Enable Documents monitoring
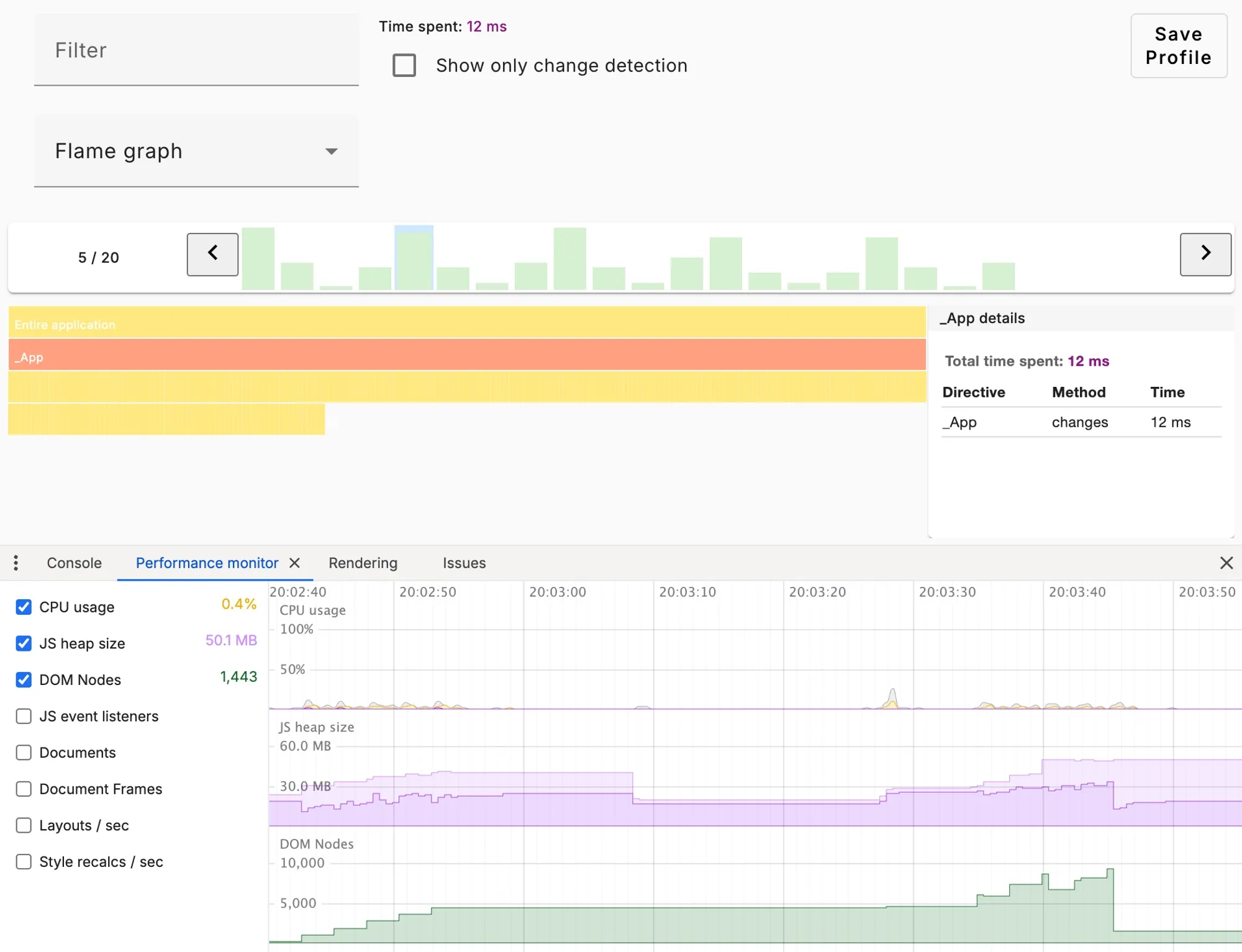The width and height of the screenshot is (1242, 952). click(x=24, y=752)
